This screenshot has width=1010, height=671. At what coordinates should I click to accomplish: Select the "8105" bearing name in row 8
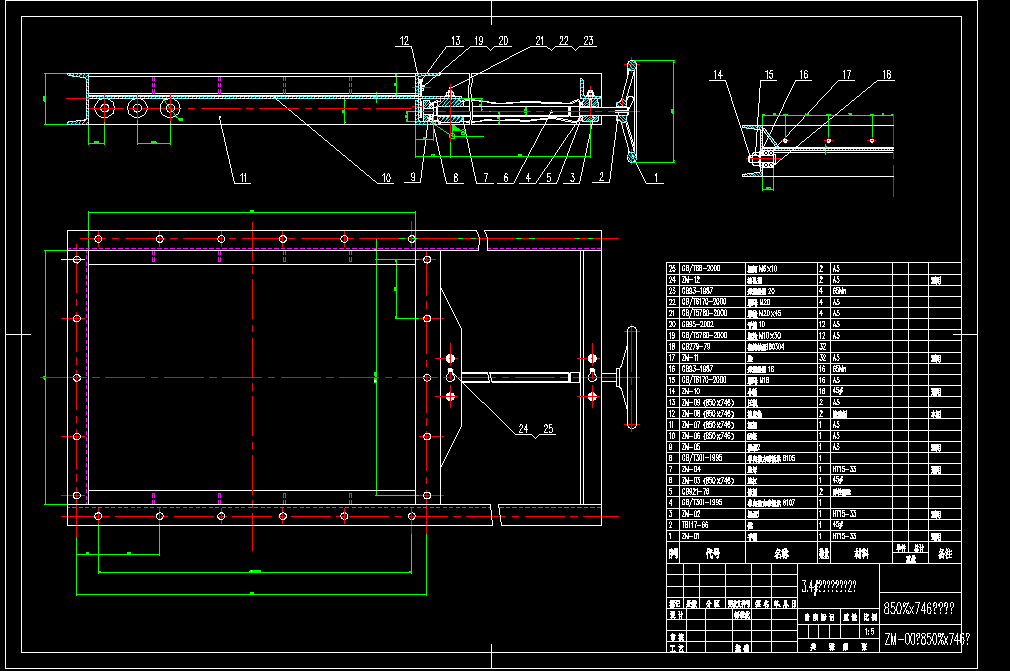(x=789, y=458)
